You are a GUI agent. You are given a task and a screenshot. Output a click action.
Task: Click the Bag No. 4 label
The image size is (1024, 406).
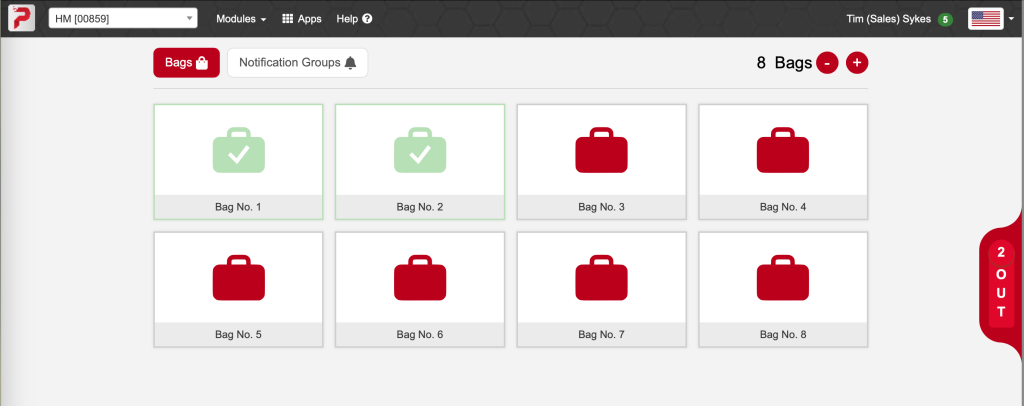tap(783, 207)
